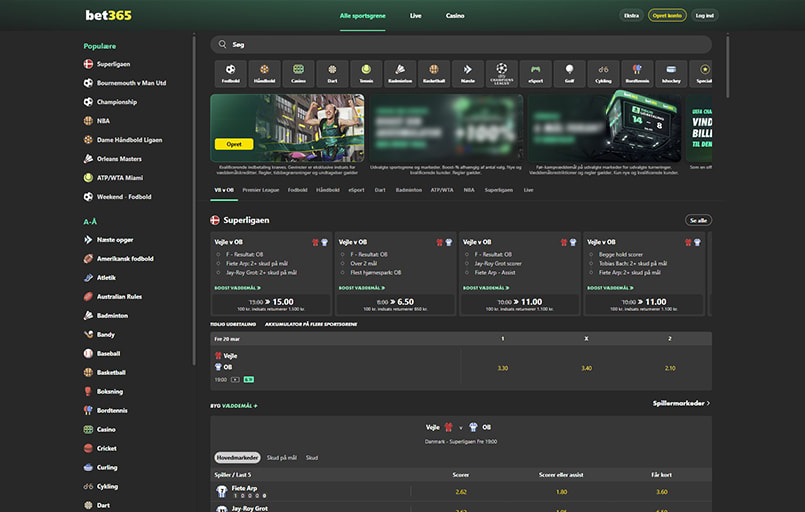The height and width of the screenshot is (512, 805).
Task: Open Championship in the sidebar
Action: (117, 102)
